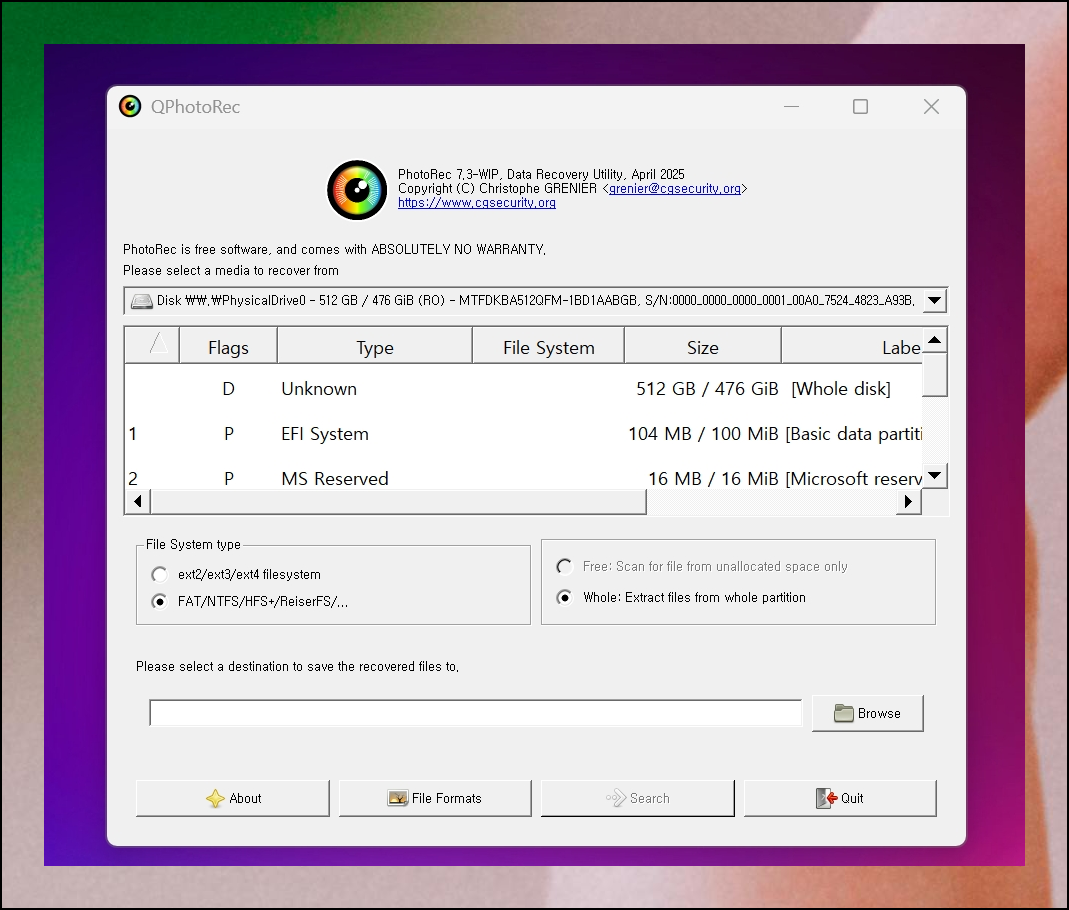Open the About dialog
The image size is (1069, 910).
tap(232, 798)
